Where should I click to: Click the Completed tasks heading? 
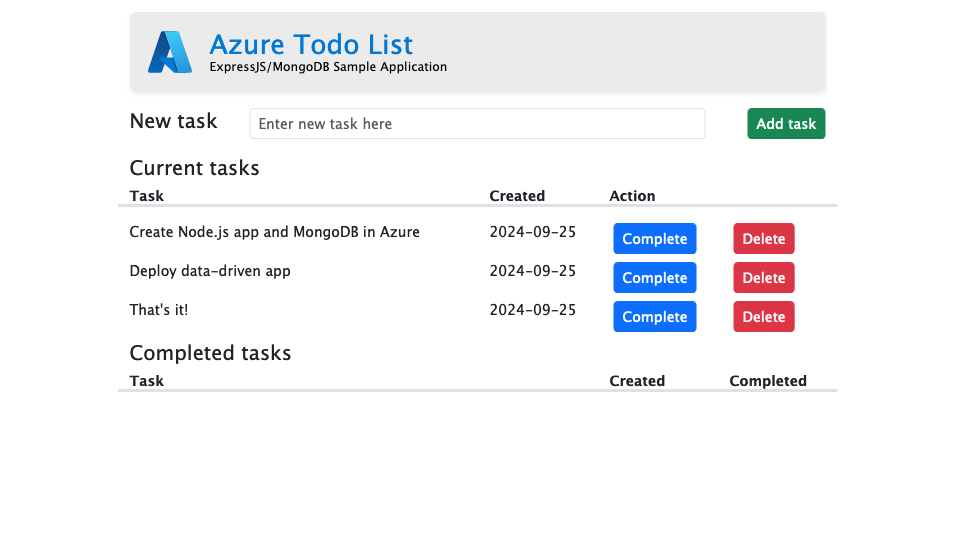click(x=211, y=353)
